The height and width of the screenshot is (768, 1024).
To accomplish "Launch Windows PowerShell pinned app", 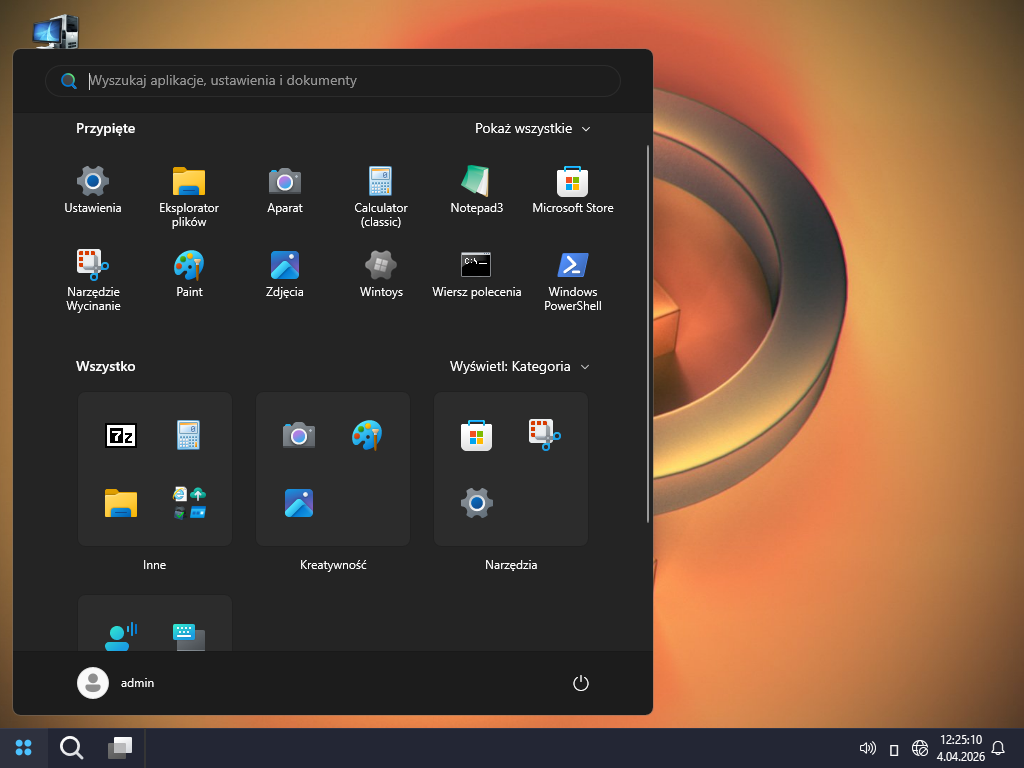I will pos(572,280).
